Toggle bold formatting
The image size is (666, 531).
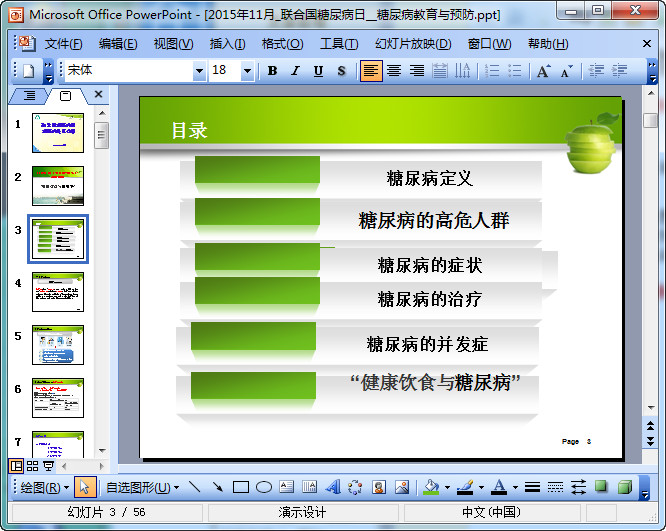[272, 71]
